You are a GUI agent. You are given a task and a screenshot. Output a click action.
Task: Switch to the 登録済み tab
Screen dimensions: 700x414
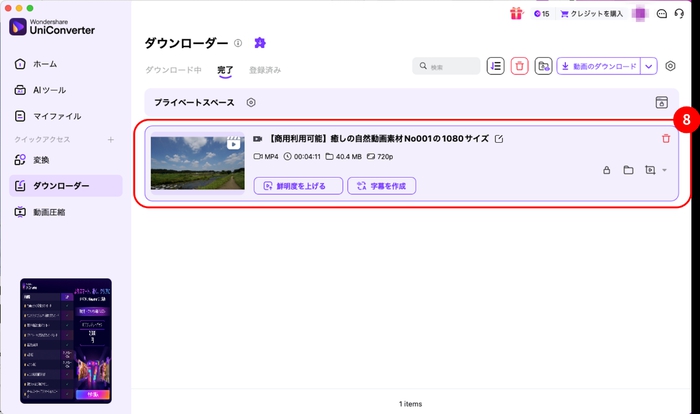coord(265,69)
